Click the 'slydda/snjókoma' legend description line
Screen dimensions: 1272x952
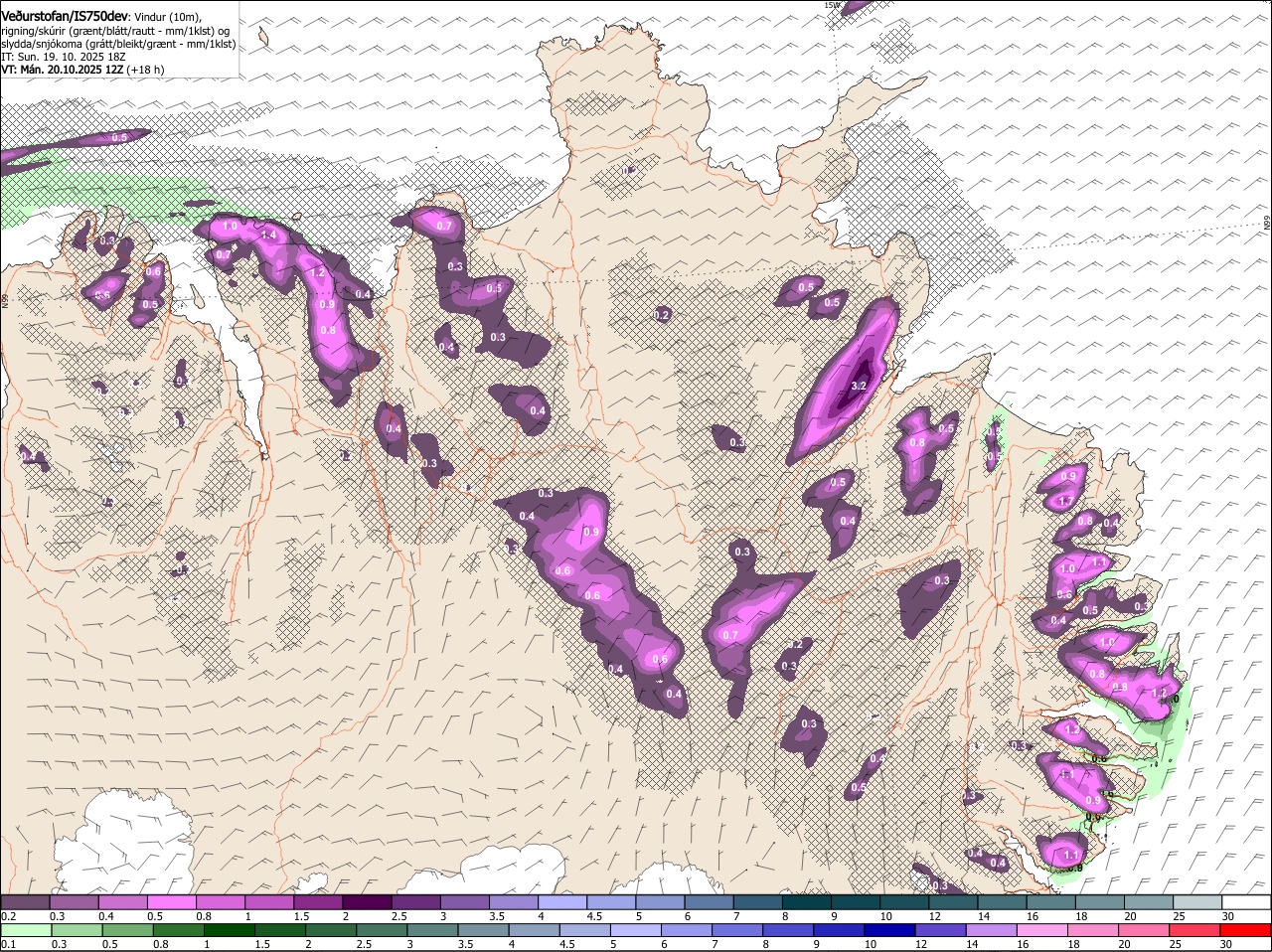(118, 44)
